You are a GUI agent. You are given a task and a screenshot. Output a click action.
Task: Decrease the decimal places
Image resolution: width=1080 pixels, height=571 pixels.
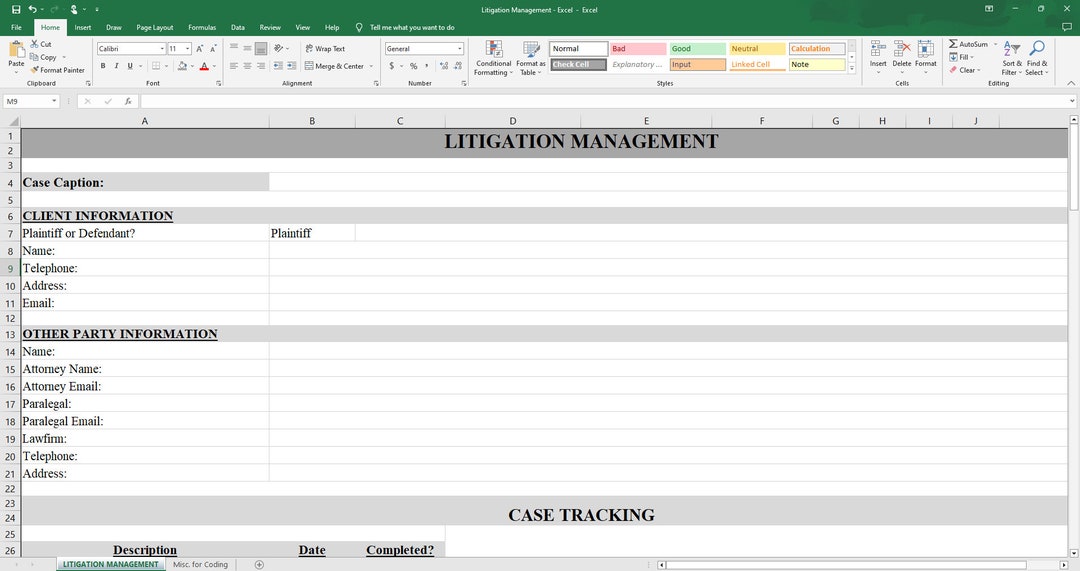coord(458,66)
